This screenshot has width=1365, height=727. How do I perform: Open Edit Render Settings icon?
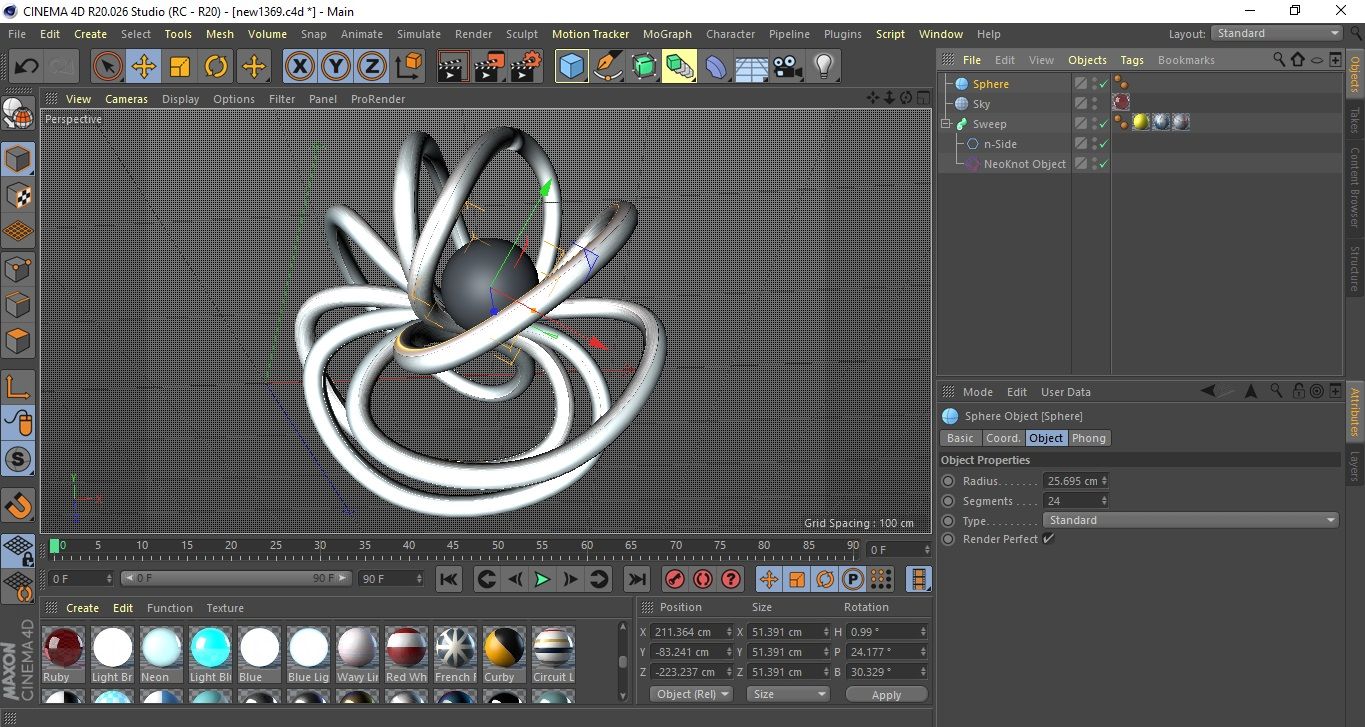pyautogui.click(x=525, y=67)
